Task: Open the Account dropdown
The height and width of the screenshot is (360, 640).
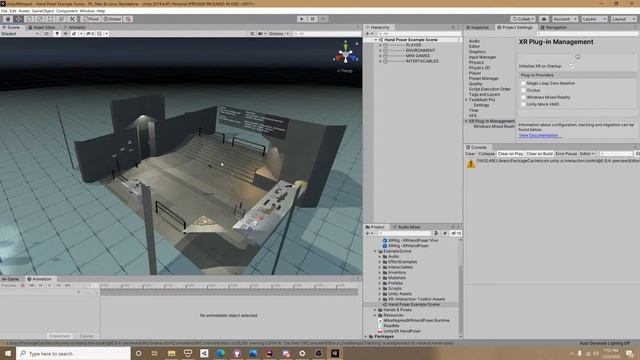Action: 564,19
